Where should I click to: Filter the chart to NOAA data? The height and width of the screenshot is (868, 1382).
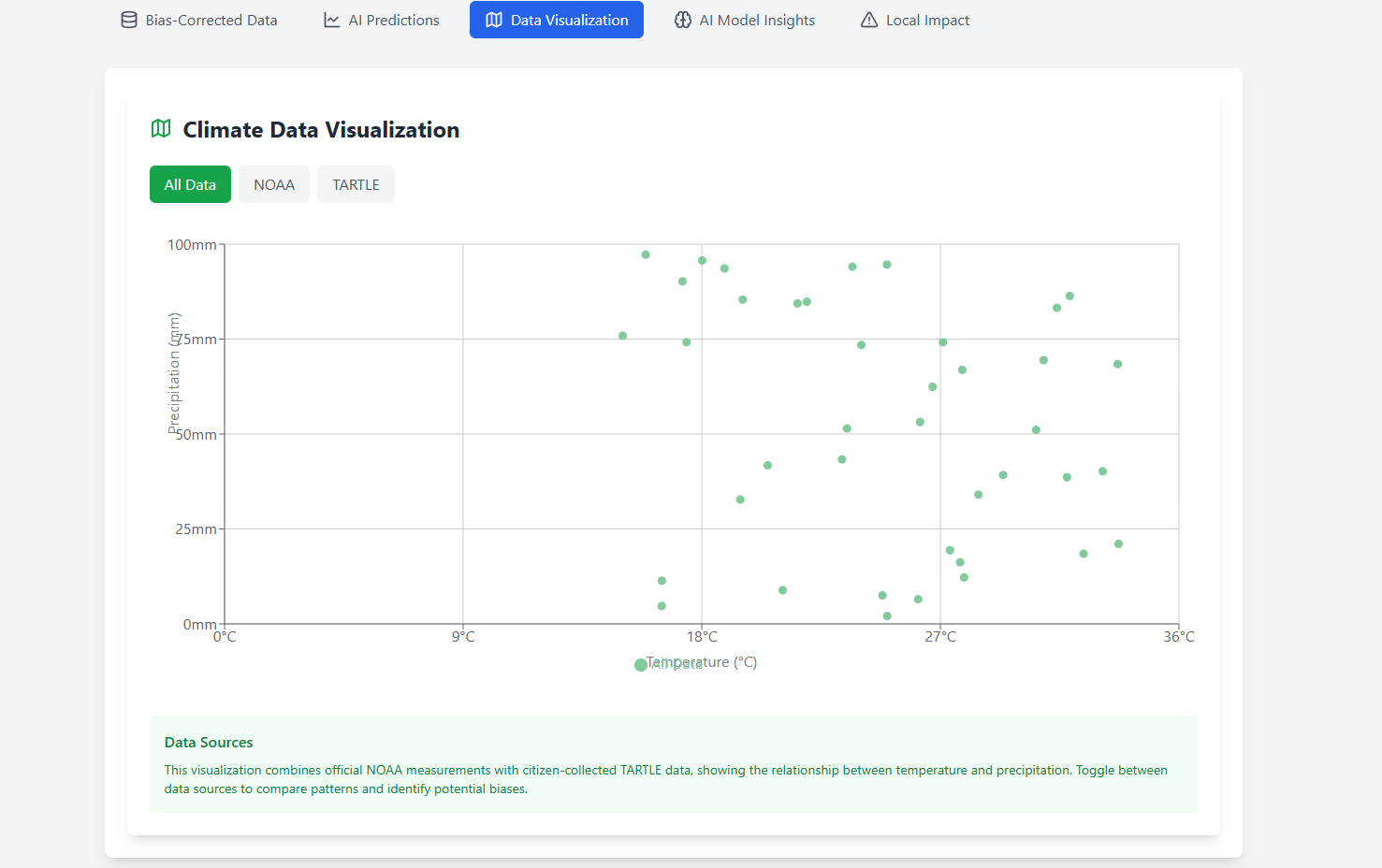[x=274, y=184]
